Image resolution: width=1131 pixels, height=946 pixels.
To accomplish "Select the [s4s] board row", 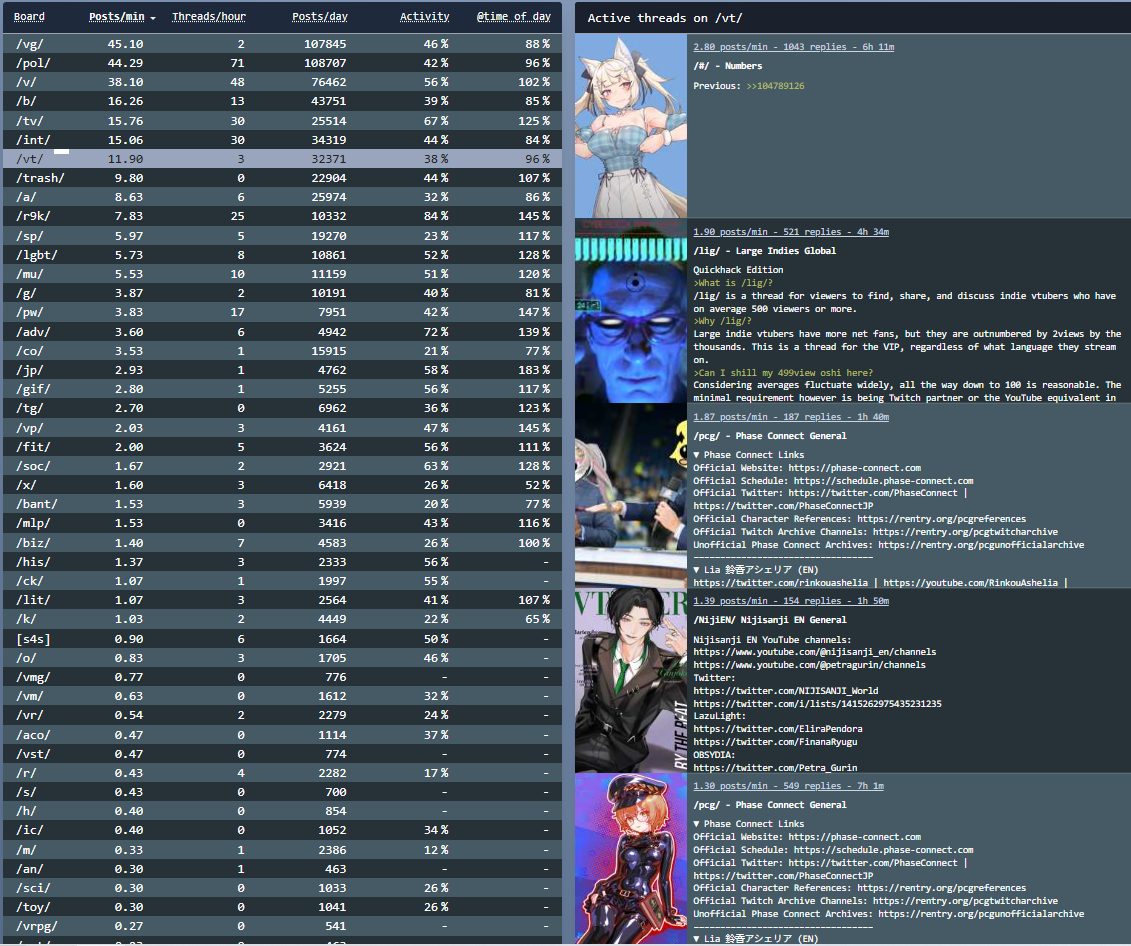I will click(282, 639).
